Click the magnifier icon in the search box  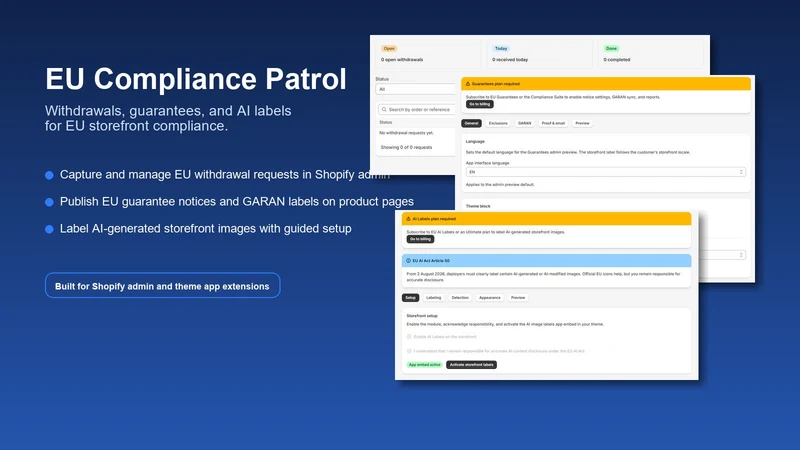click(x=384, y=109)
